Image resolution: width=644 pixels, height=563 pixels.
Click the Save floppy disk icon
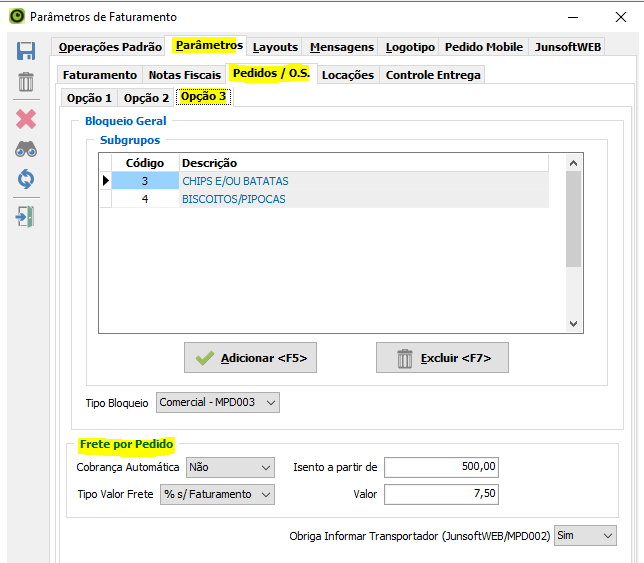26,51
